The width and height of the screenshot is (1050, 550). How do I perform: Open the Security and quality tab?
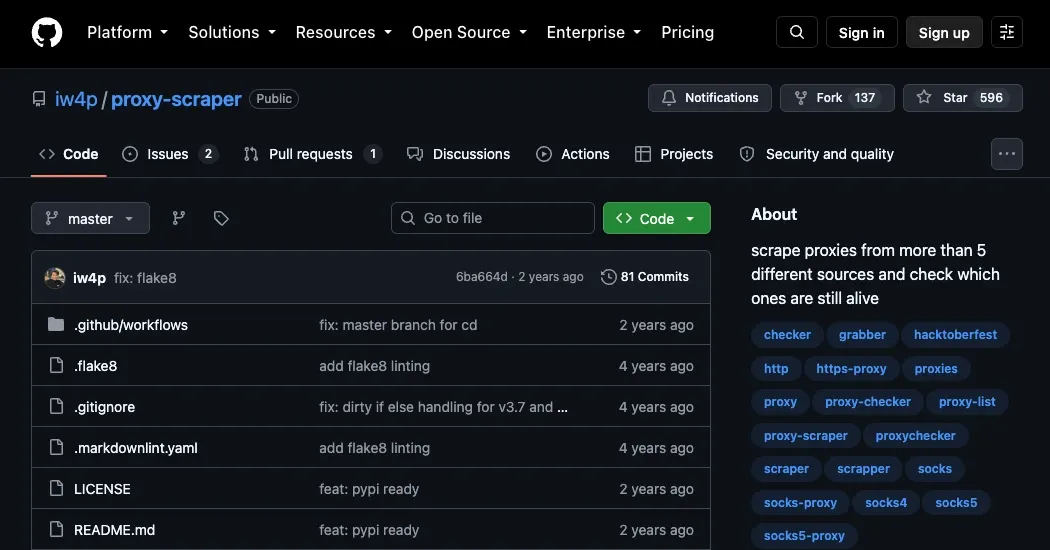[816, 154]
